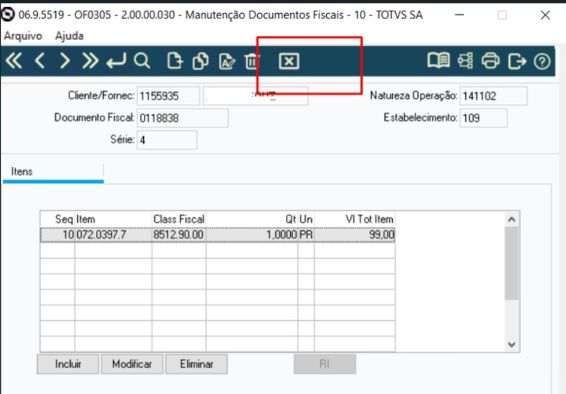The image size is (566, 394).
Task: Open the hierarchy tree structure icon
Action: [x=465, y=61]
